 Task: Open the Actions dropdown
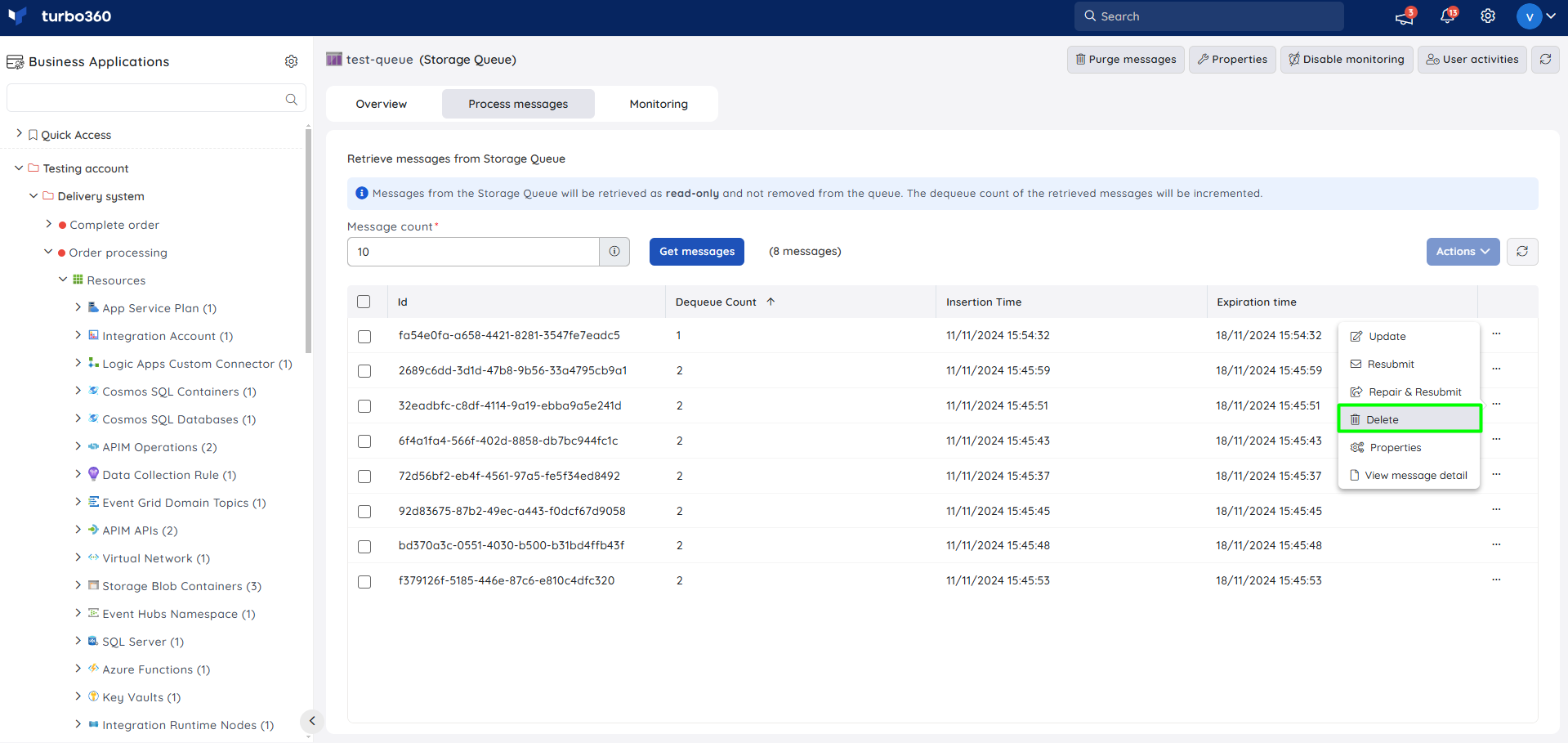click(x=1463, y=252)
